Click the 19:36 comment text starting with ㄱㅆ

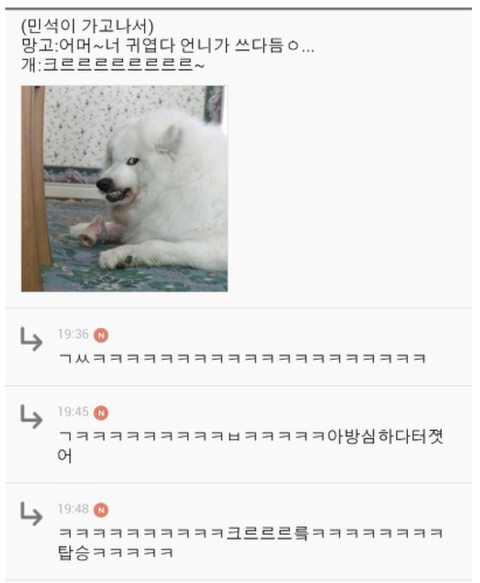(x=242, y=358)
